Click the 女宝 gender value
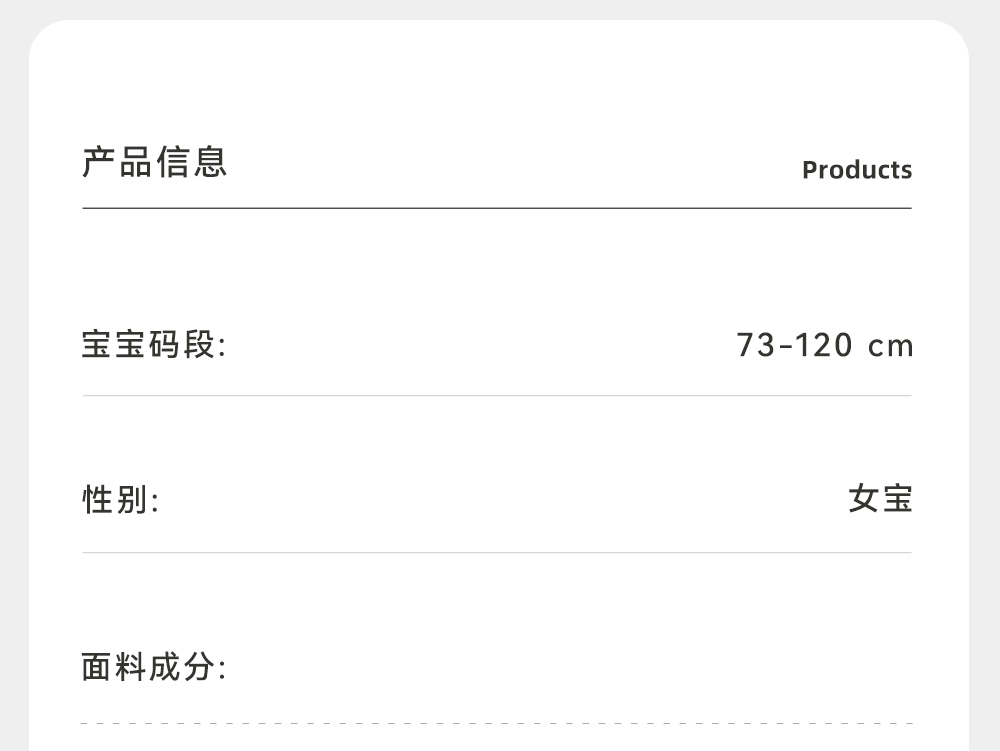The width and height of the screenshot is (1000, 751). pos(880,498)
